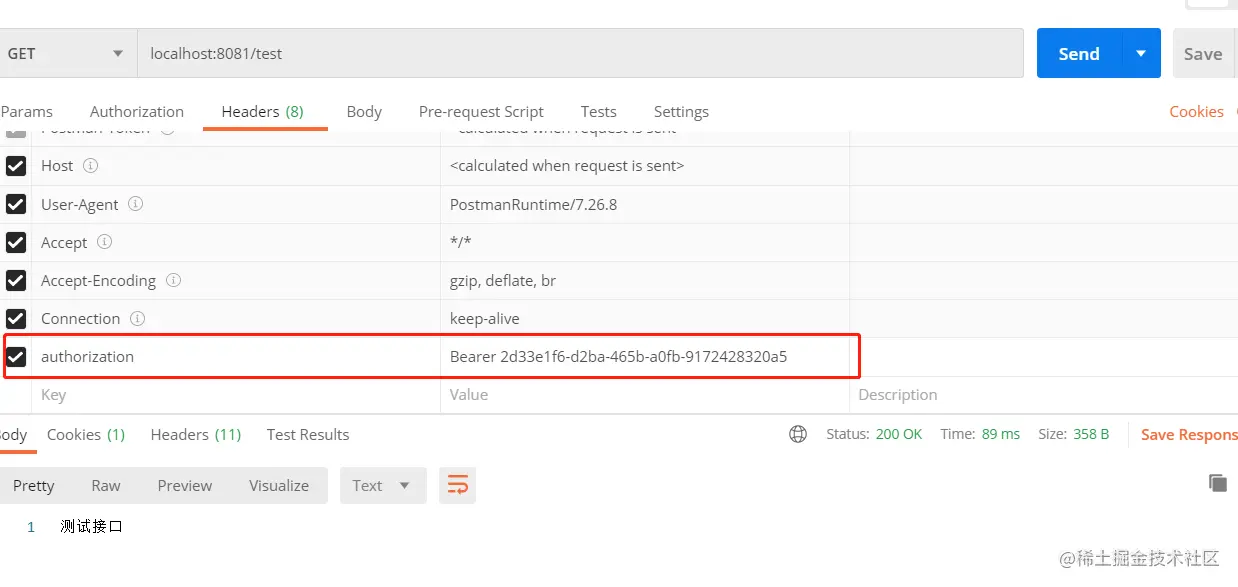Viewport: 1238px width, 587px height.
Task: Switch to the Authorization tab
Action: [137, 112]
